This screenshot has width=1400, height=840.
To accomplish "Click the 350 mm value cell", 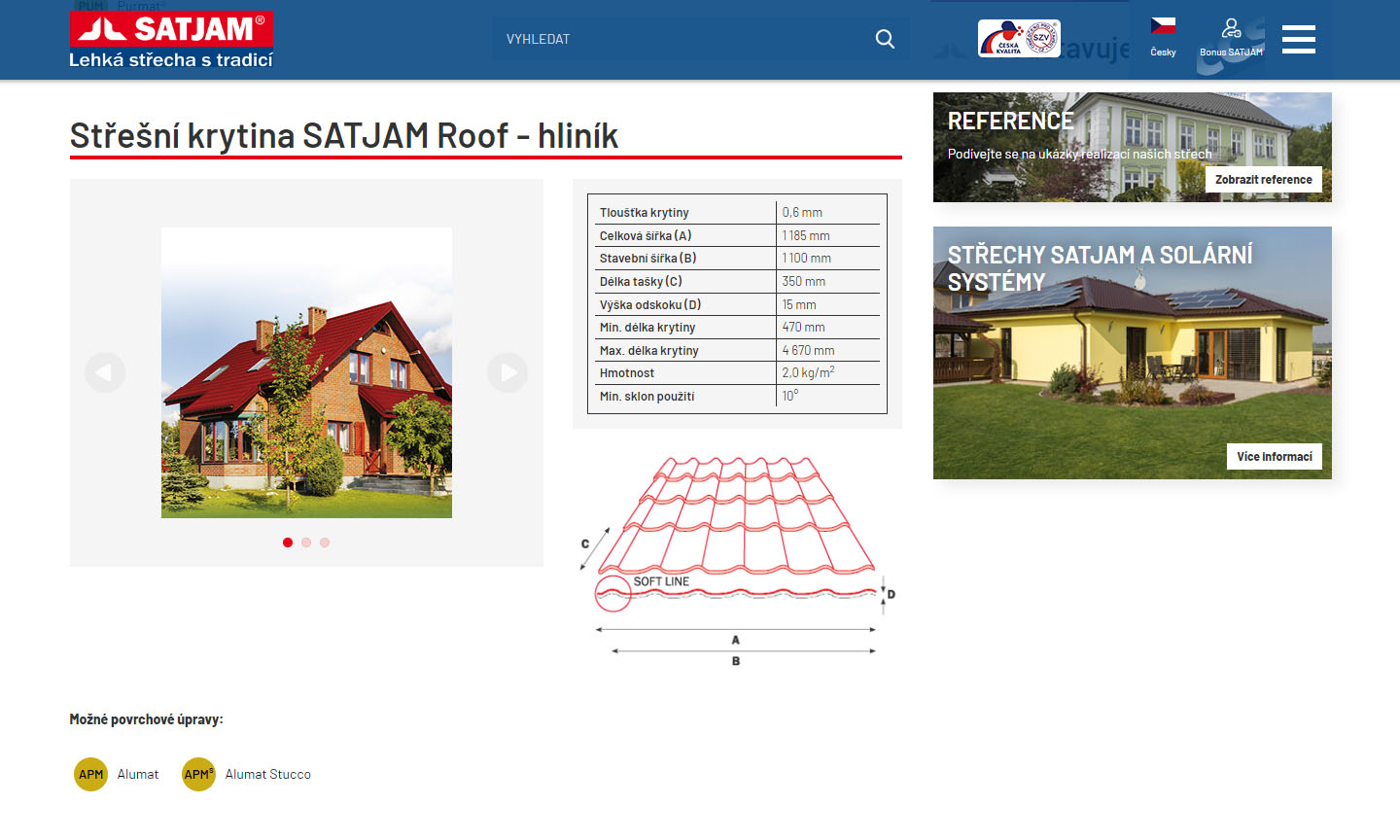I will (x=804, y=282).
